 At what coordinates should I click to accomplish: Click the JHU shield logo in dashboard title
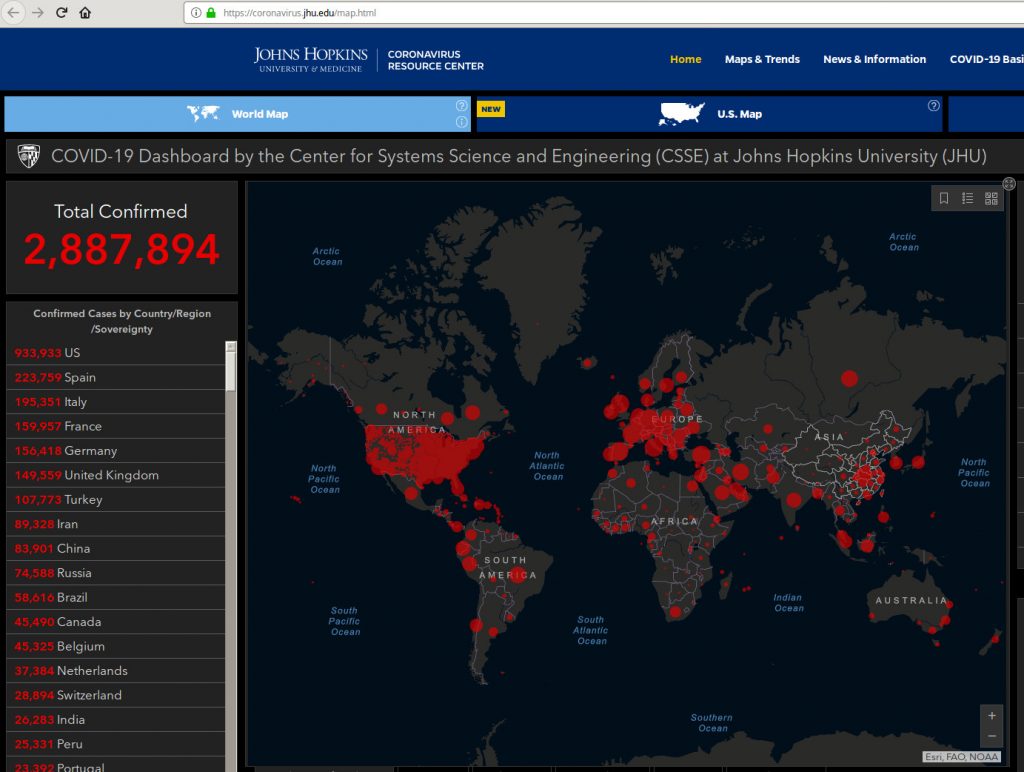click(28, 156)
